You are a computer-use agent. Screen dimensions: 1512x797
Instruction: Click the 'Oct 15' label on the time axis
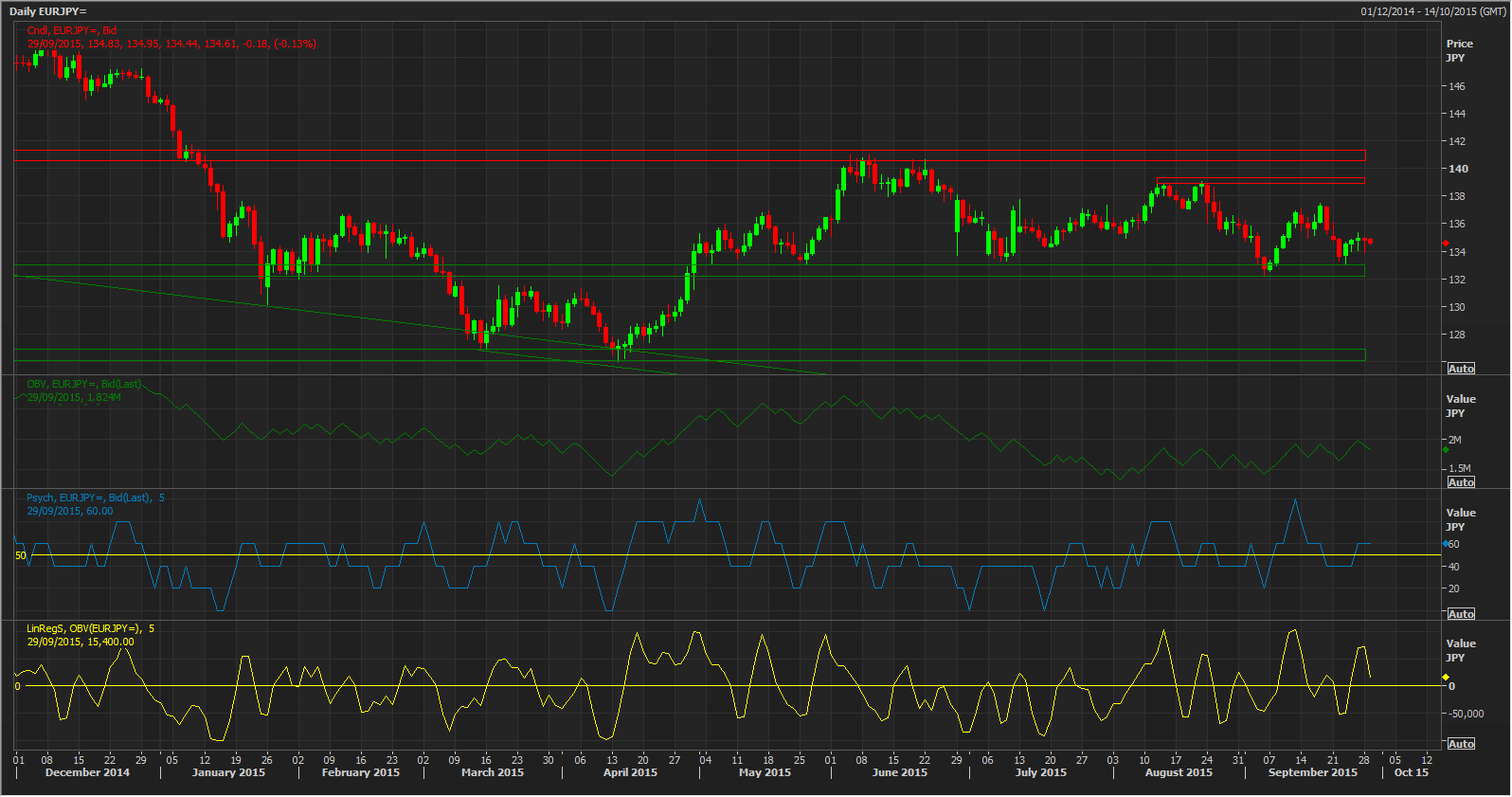click(x=1412, y=772)
